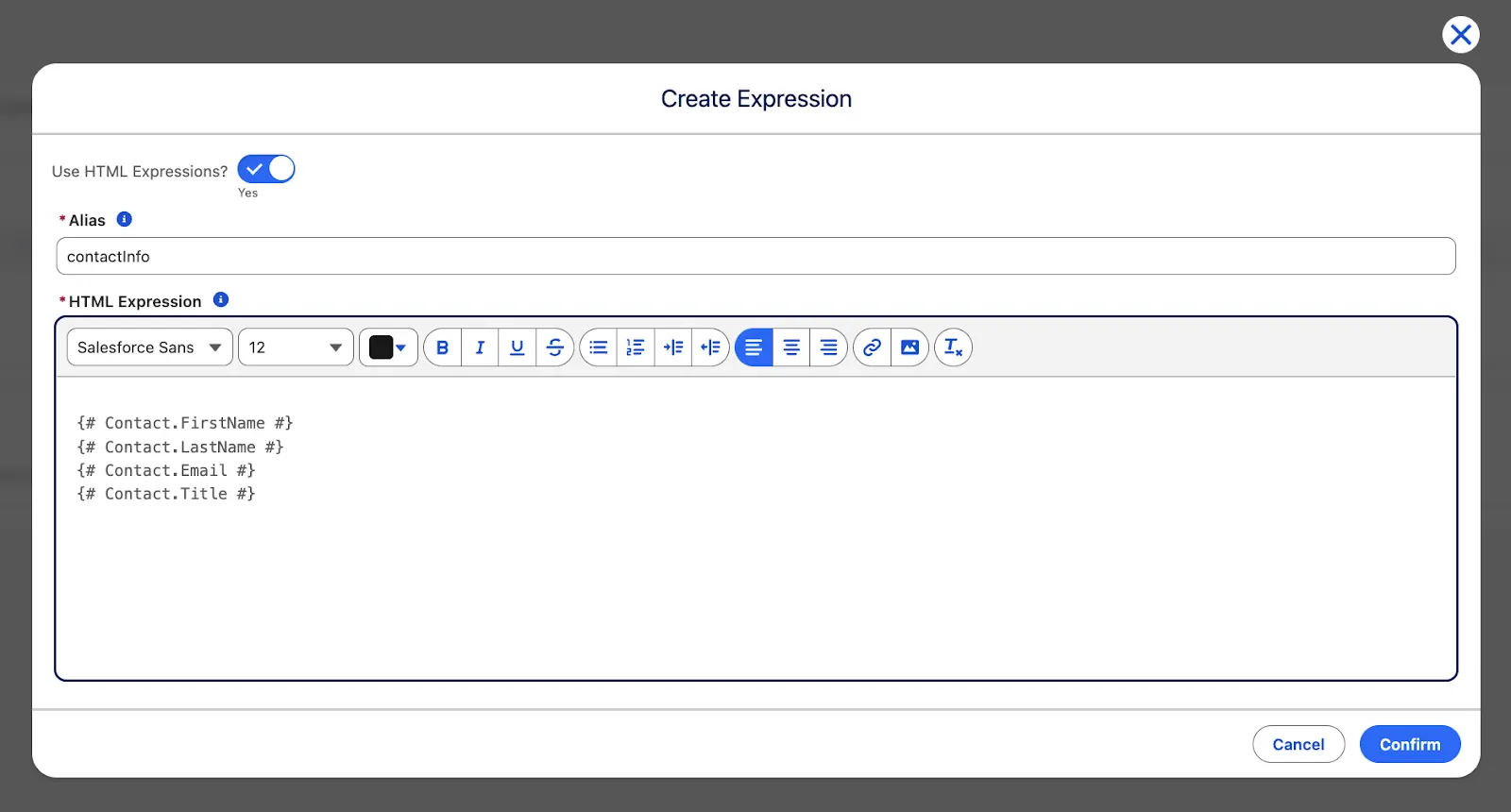The width and height of the screenshot is (1511, 812).
Task: Insert an image with the image icon
Action: (909, 347)
